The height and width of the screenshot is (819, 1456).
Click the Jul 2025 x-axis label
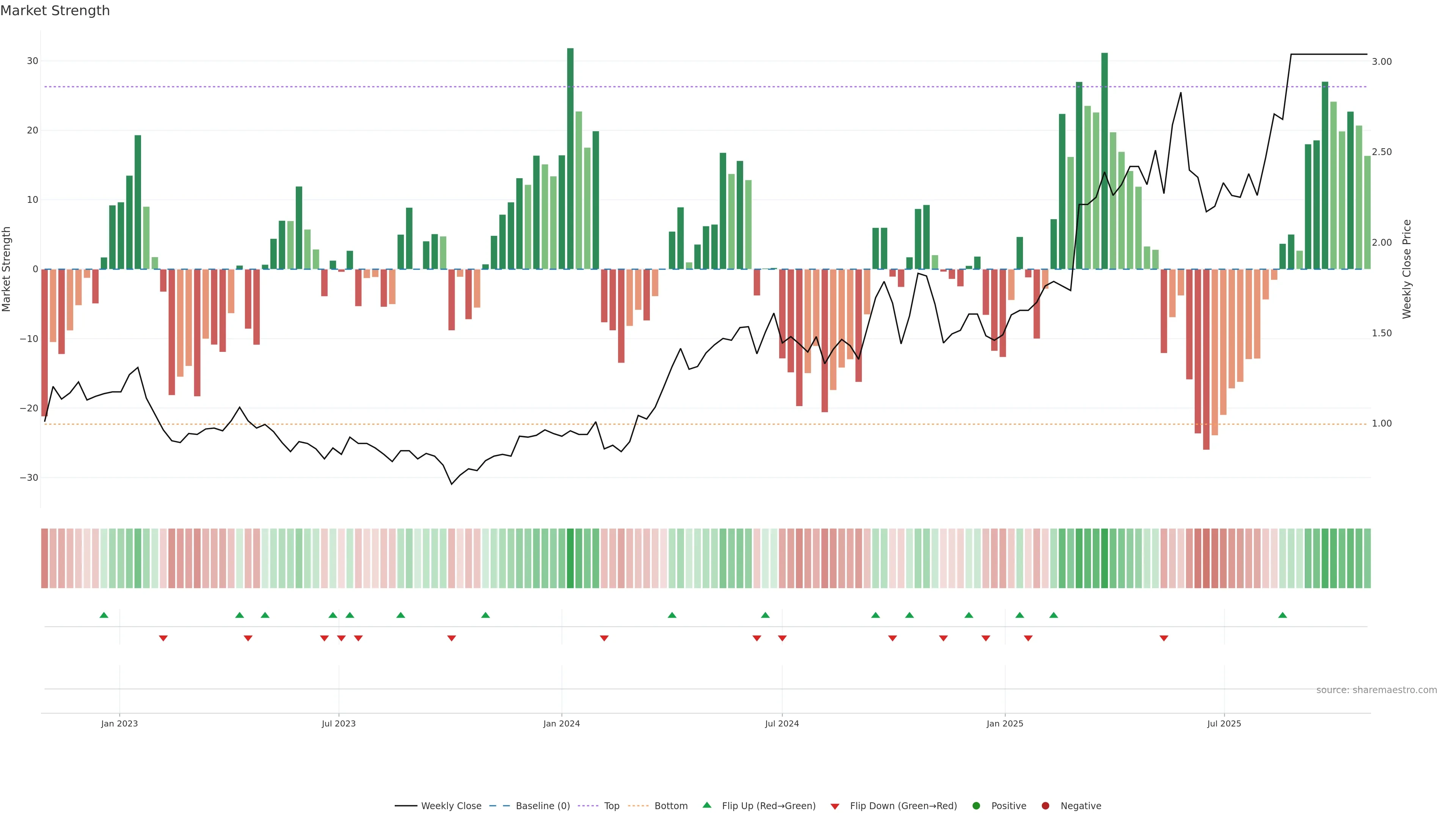click(1224, 723)
